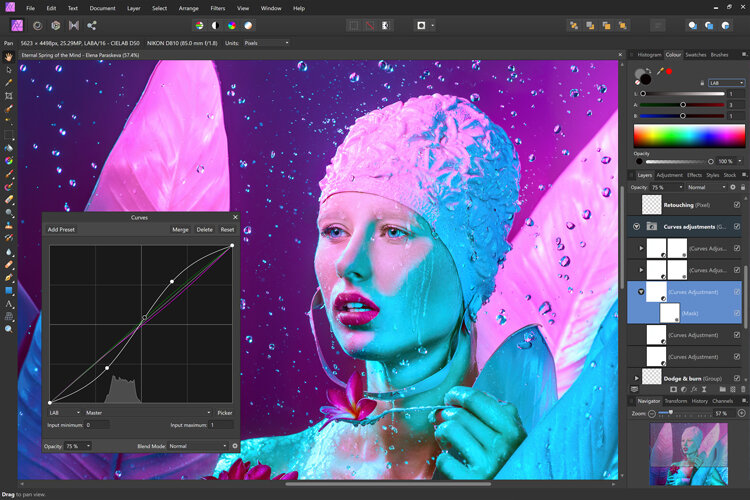The width and height of the screenshot is (750, 500).
Task: Click the Export persona share icon
Action: (92, 25)
